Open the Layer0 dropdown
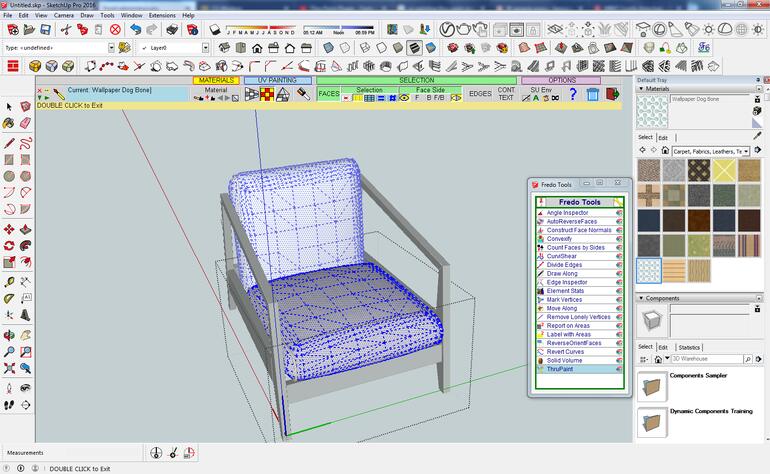770x474 pixels. tap(205, 48)
